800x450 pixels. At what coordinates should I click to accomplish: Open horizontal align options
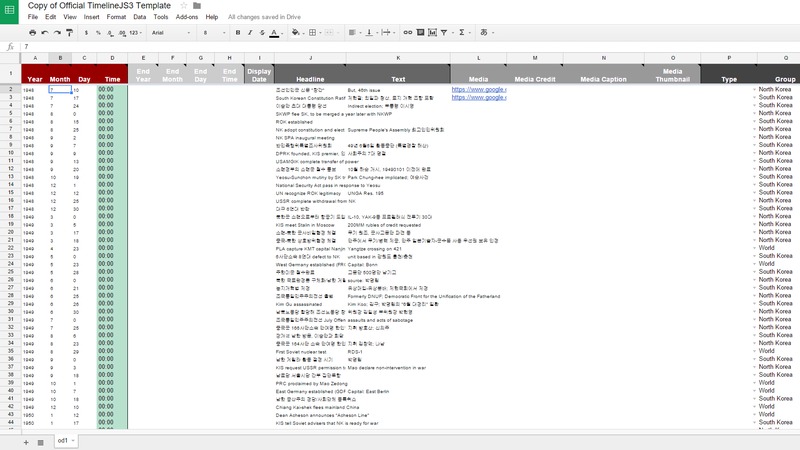coord(352,33)
